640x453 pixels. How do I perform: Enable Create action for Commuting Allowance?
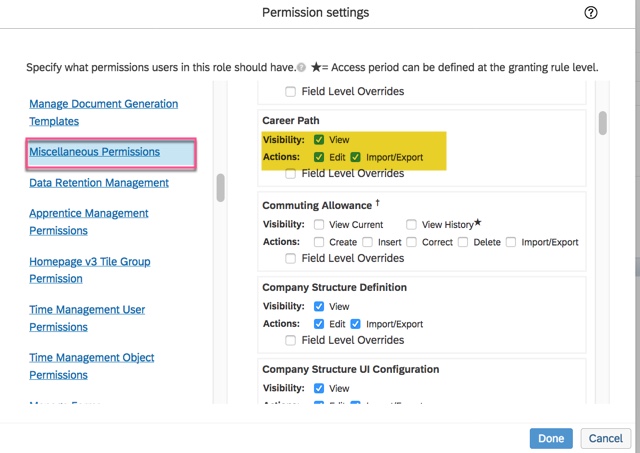tap(319, 242)
